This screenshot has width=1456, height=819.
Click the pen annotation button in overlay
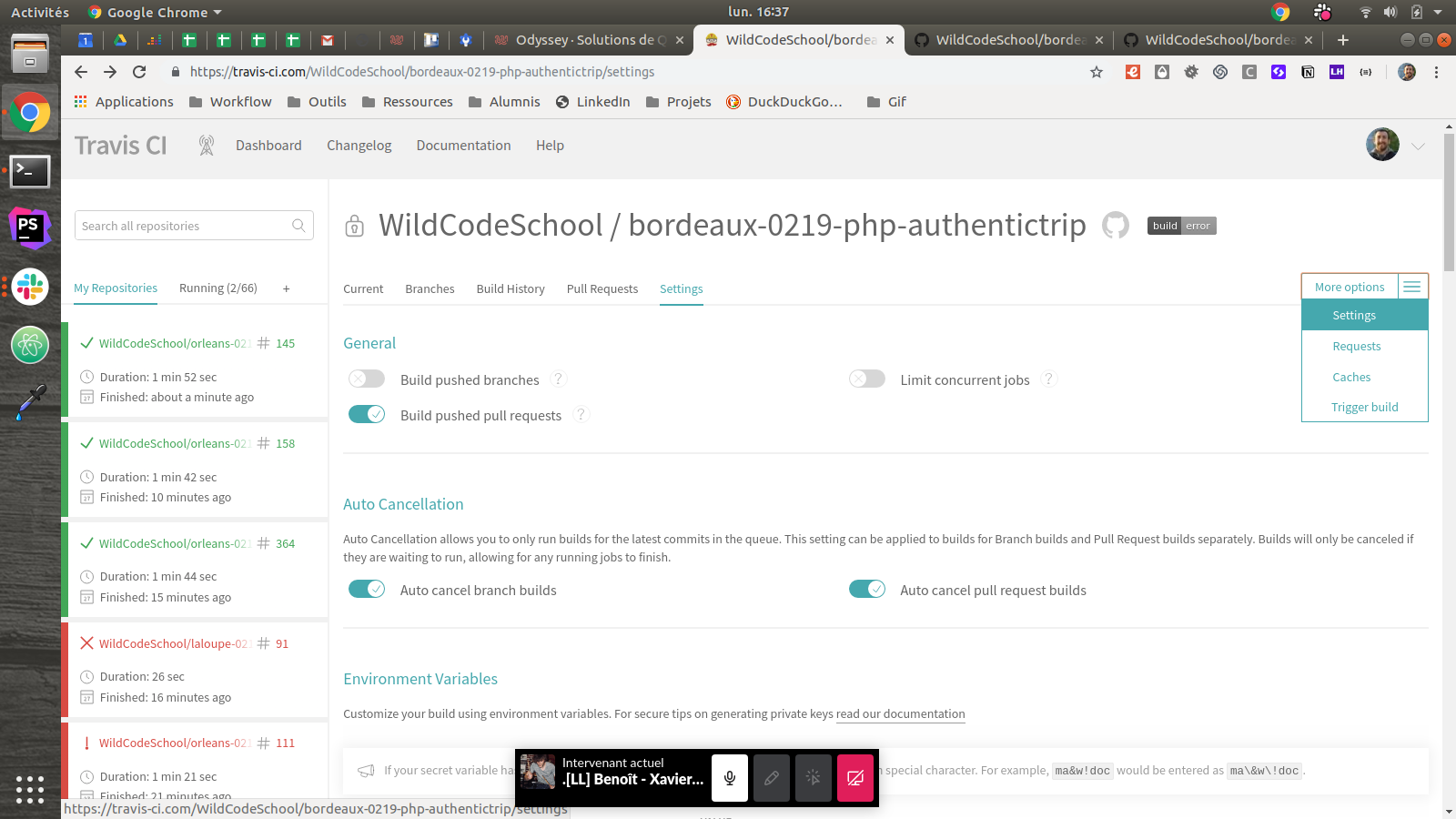coord(772,778)
